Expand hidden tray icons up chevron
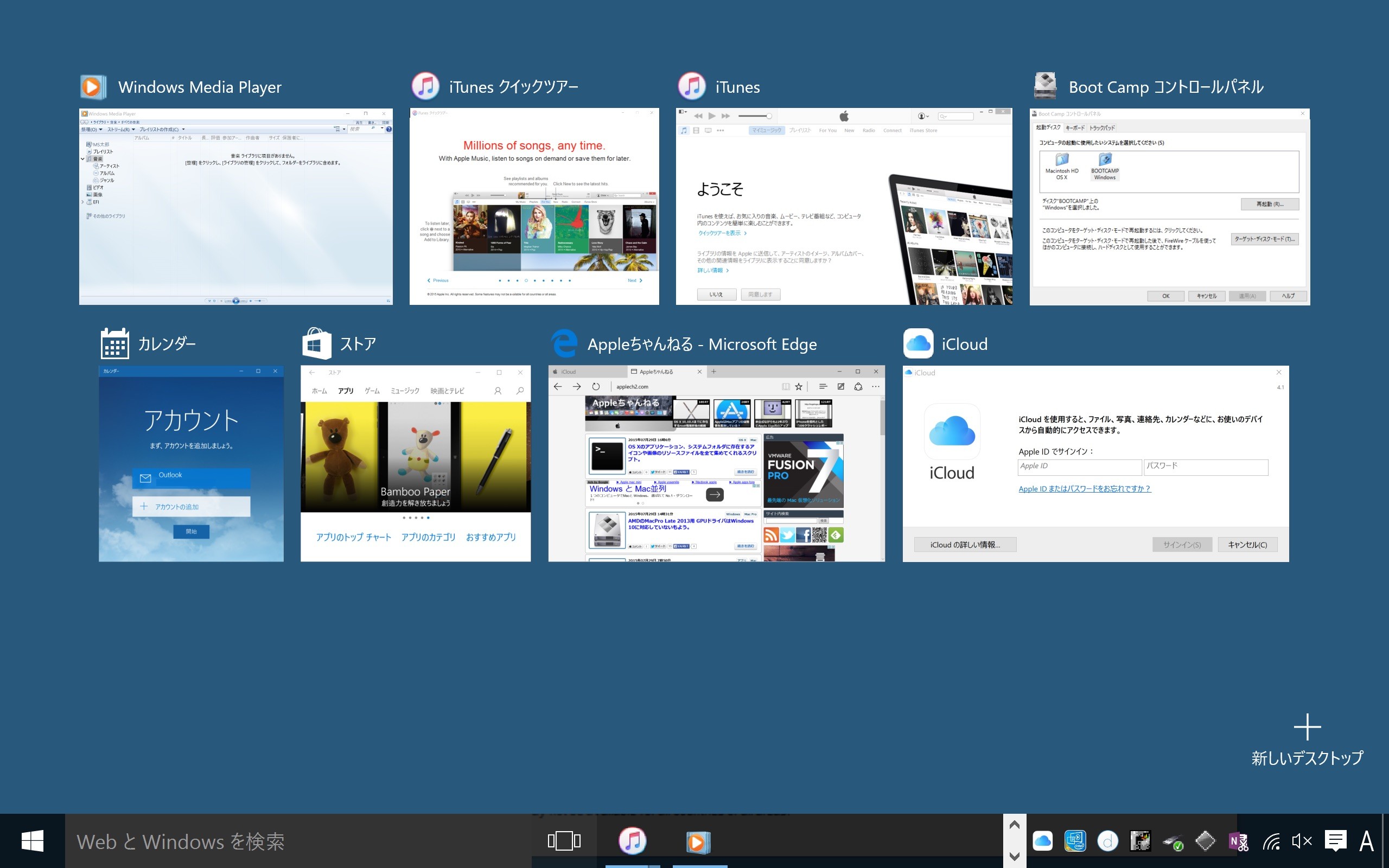The height and width of the screenshot is (868, 1389). tap(1014, 825)
